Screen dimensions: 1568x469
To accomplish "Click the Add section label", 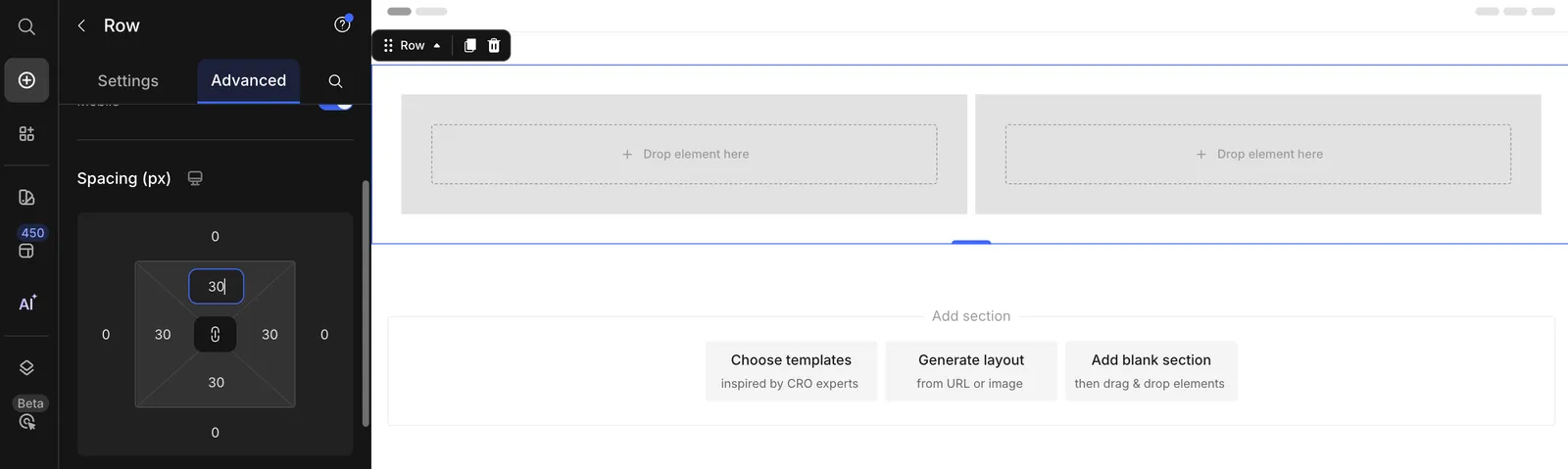I will point(971,315).
